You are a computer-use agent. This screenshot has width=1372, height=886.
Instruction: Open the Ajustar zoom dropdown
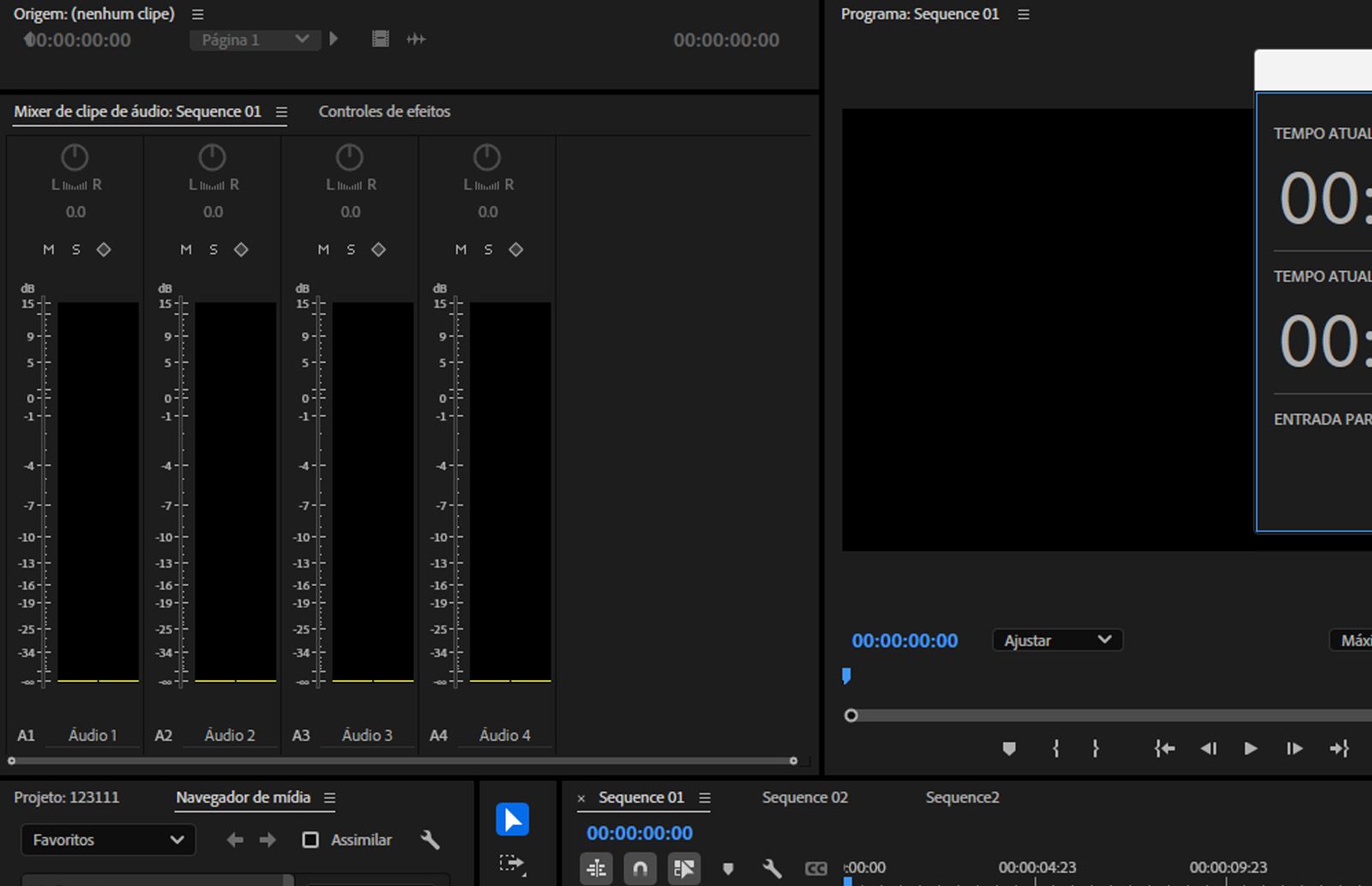1058,640
